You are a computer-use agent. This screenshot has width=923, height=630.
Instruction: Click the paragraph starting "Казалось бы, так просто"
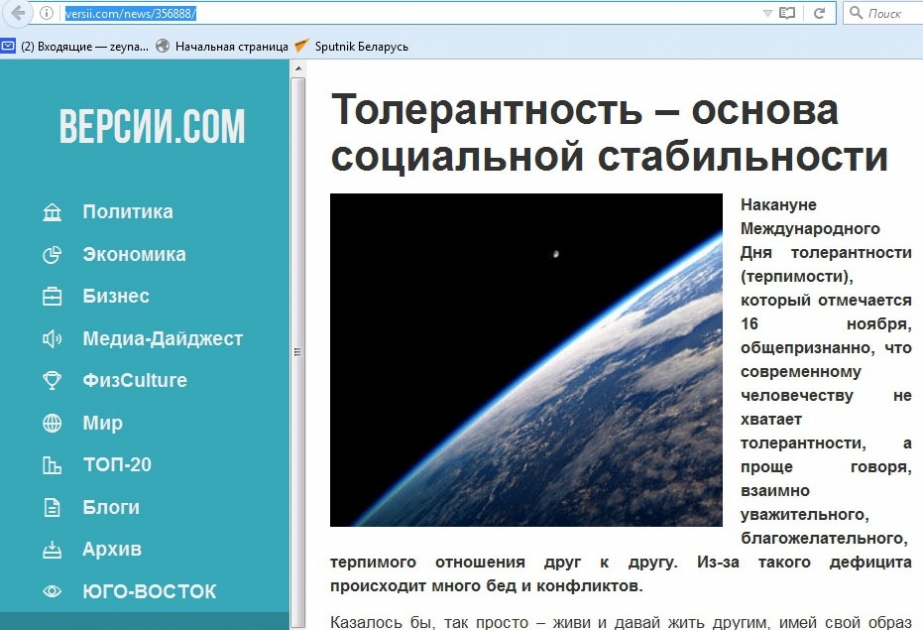point(620,622)
